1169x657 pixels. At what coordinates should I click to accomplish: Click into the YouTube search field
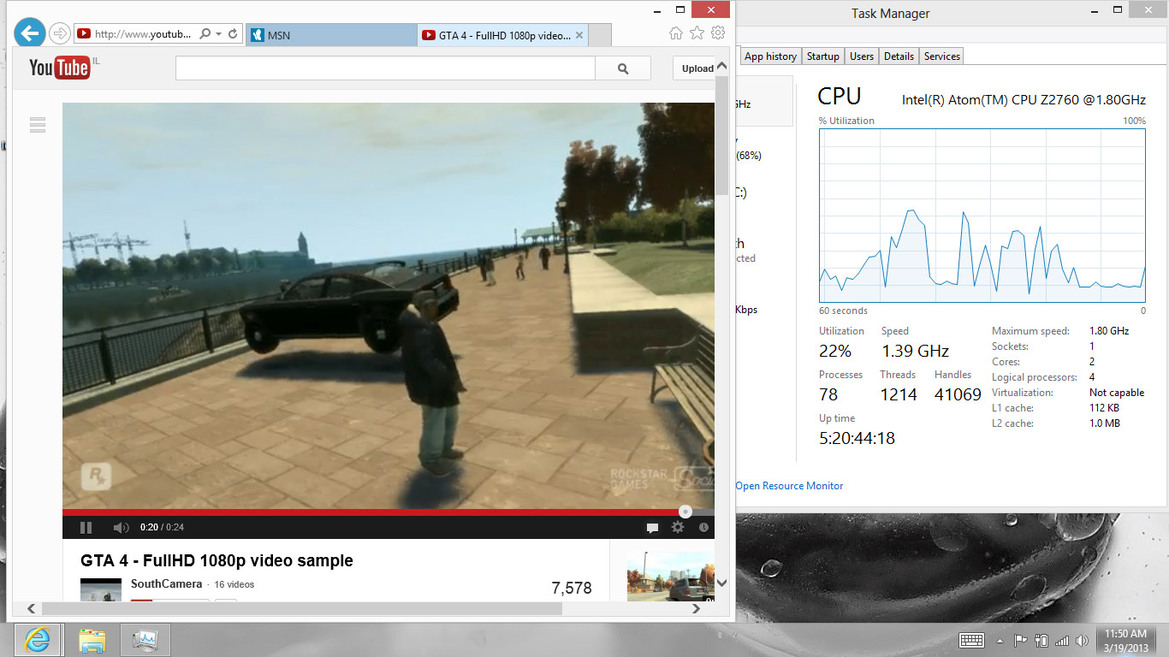click(x=385, y=69)
